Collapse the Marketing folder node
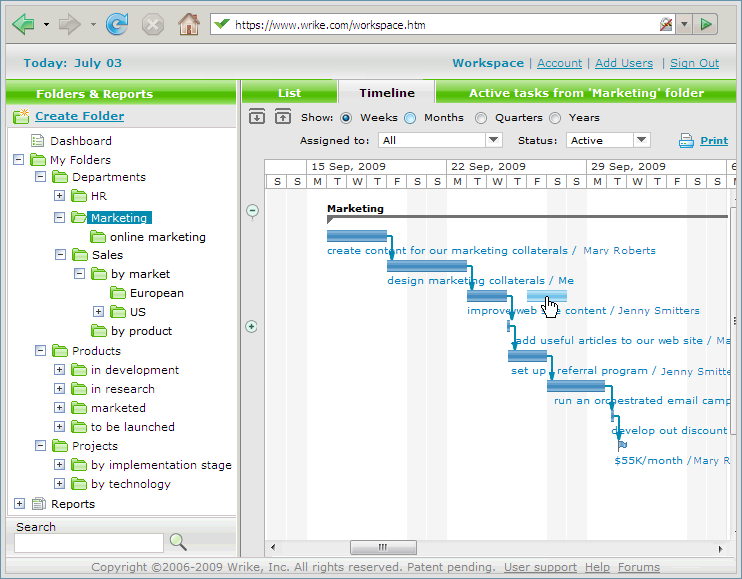742x579 pixels. (x=59, y=218)
